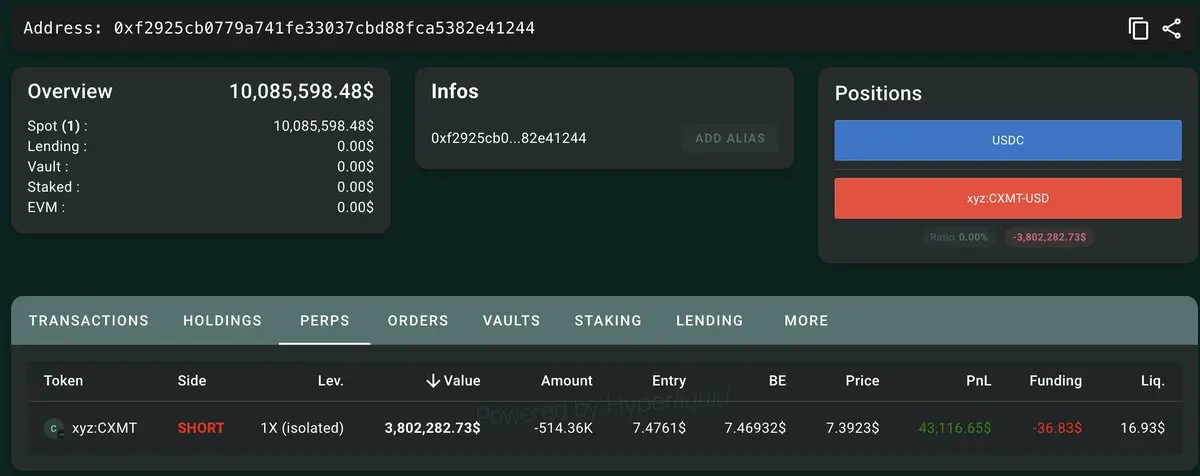Click the Infos heading

455,91
